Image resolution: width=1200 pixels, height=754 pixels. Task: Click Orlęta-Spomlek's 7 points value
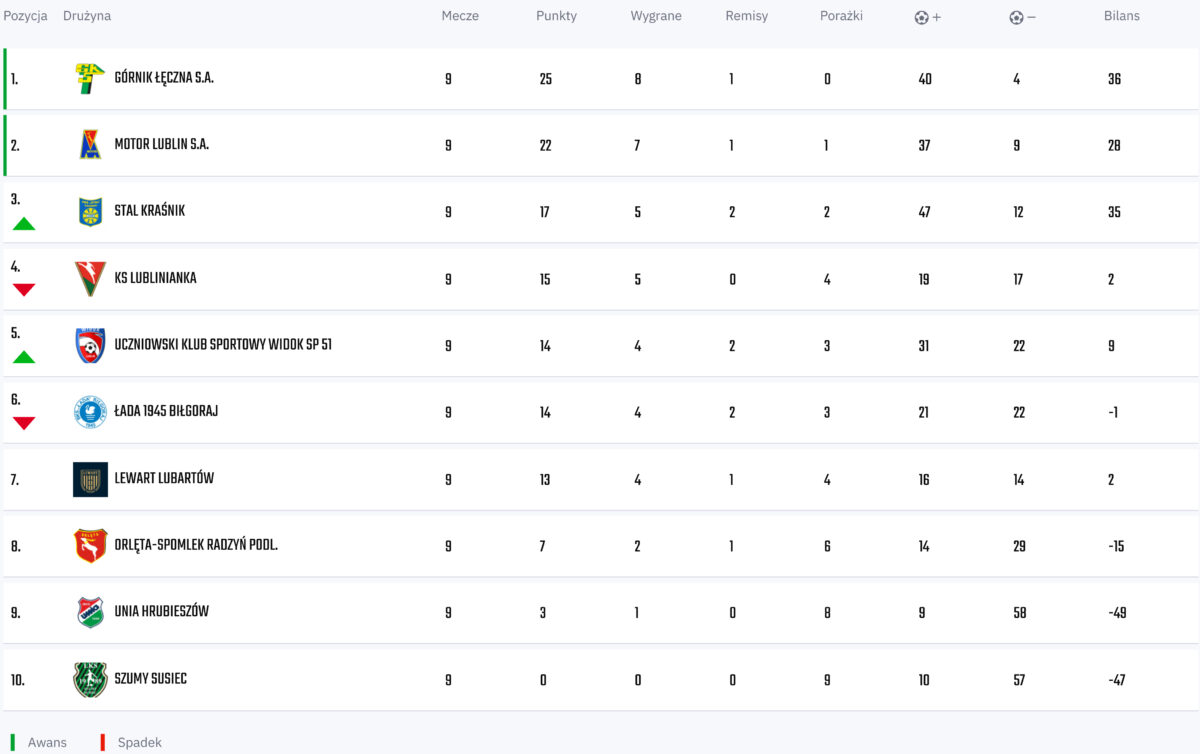pos(542,546)
